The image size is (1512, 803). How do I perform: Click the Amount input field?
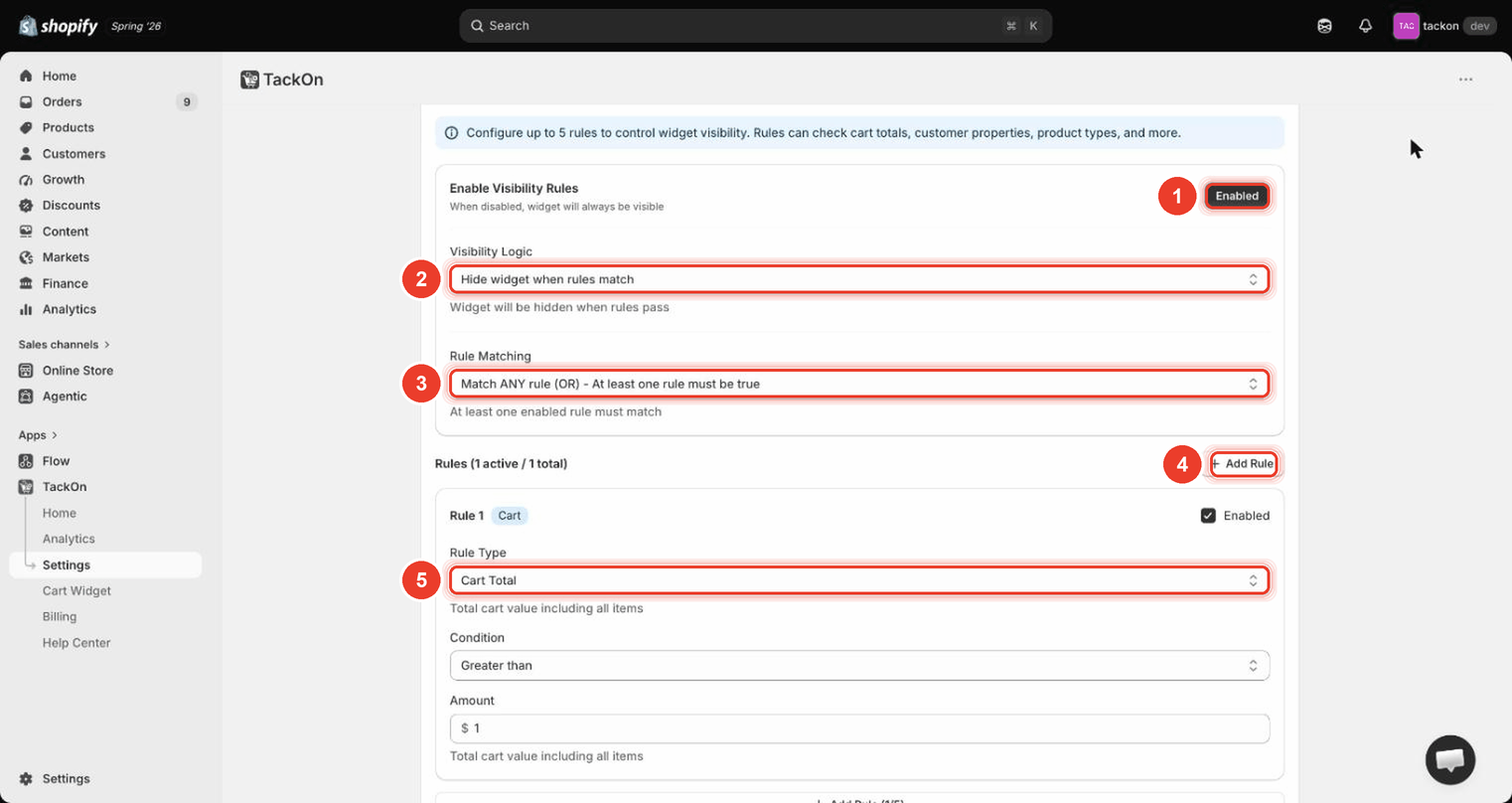pos(859,728)
